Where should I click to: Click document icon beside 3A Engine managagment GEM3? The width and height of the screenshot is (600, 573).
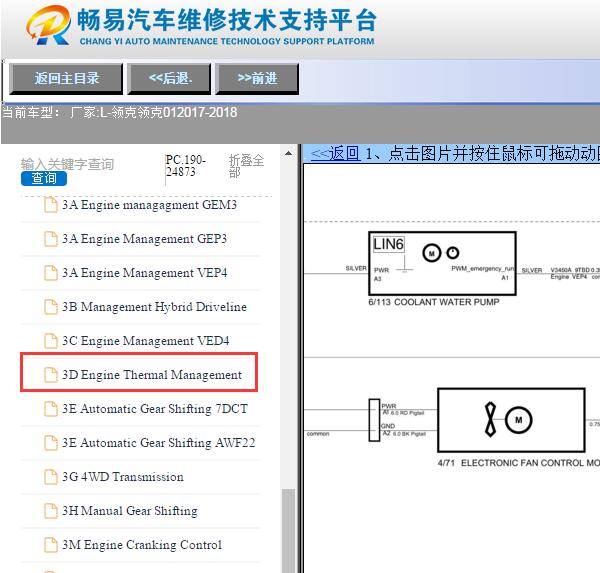pyautogui.click(x=51, y=205)
